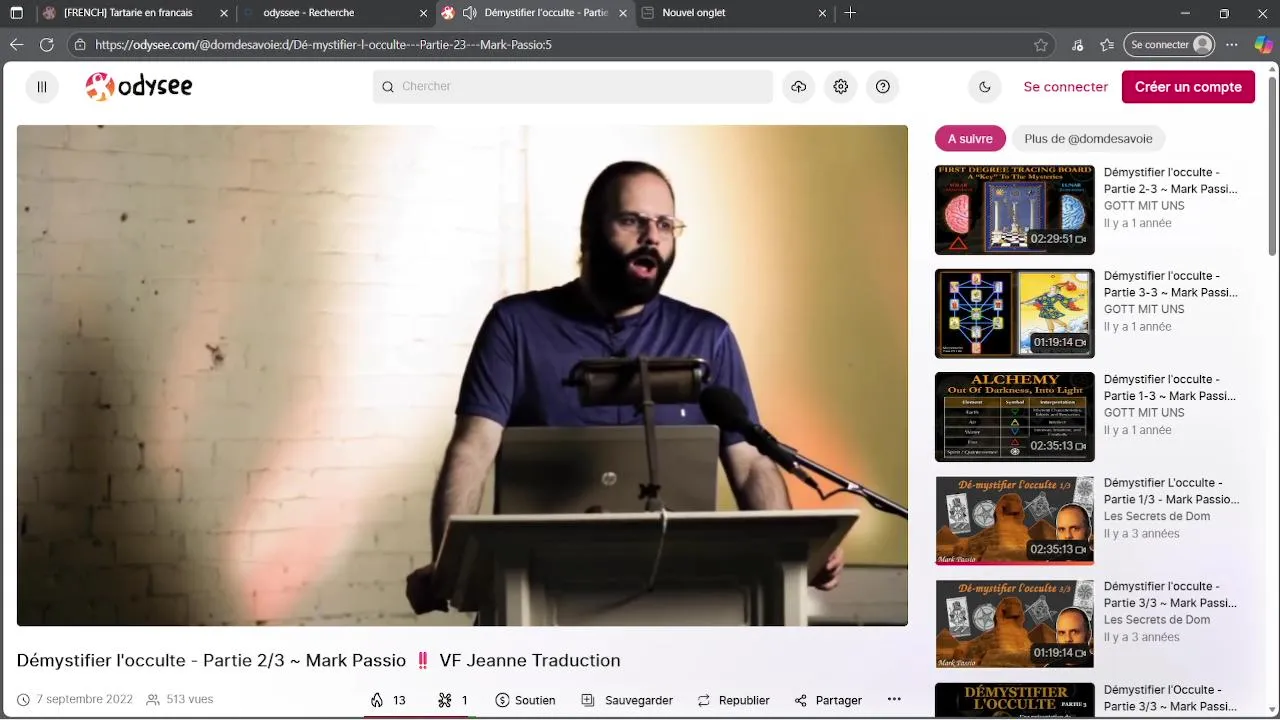Reload the page with refresh icon
This screenshot has height=720, width=1280.
click(x=46, y=45)
